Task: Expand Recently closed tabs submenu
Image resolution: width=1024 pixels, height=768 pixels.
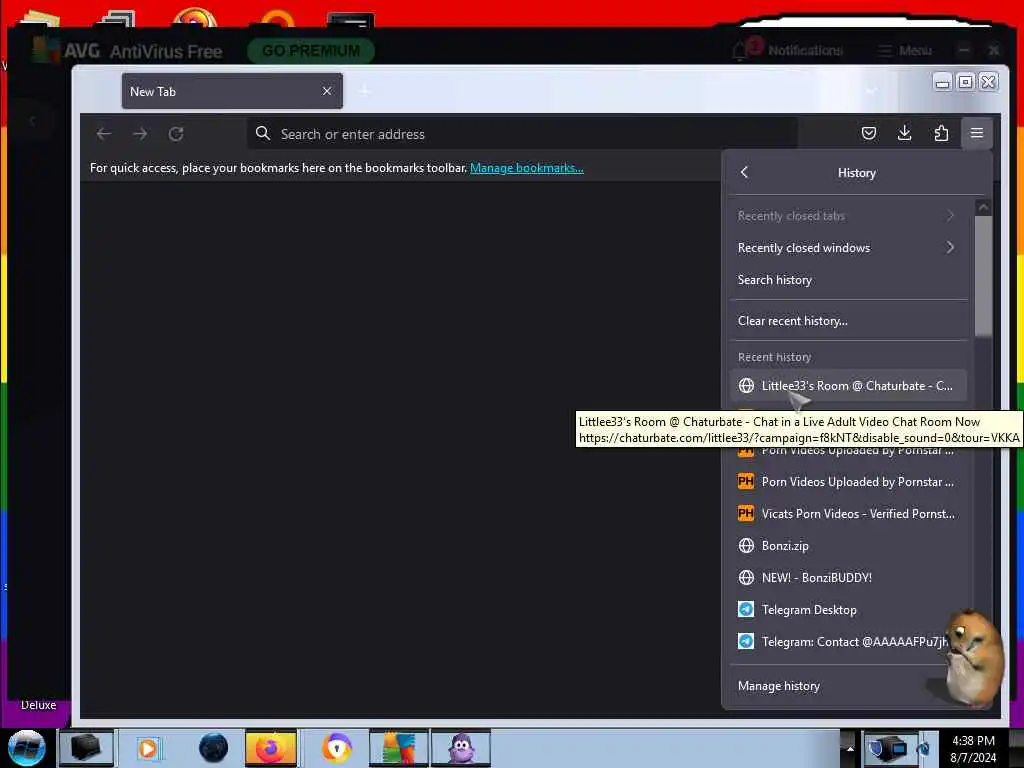Action: tap(848, 216)
